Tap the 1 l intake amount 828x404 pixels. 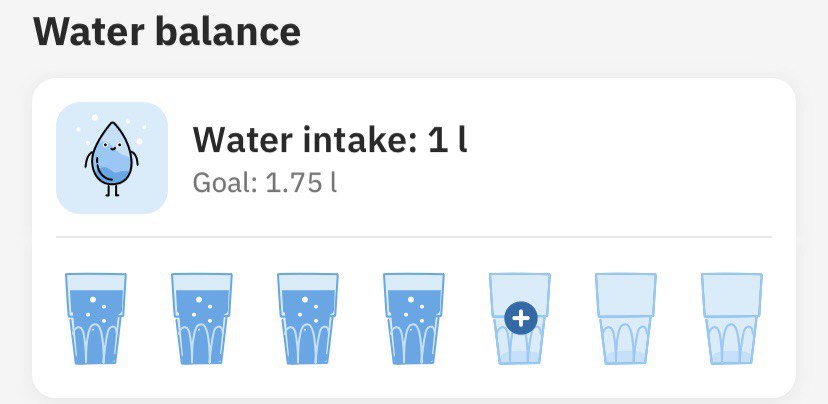(x=448, y=140)
